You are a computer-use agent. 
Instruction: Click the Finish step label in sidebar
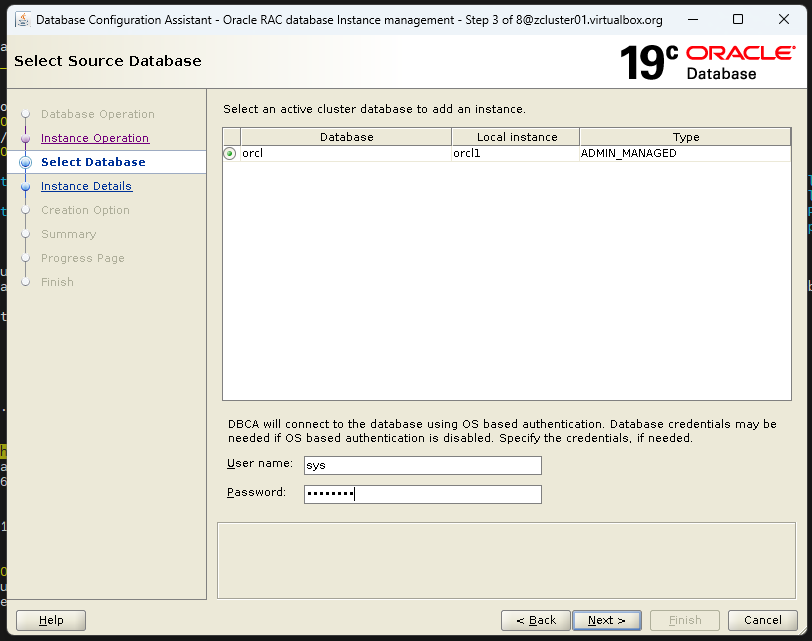[x=57, y=282]
